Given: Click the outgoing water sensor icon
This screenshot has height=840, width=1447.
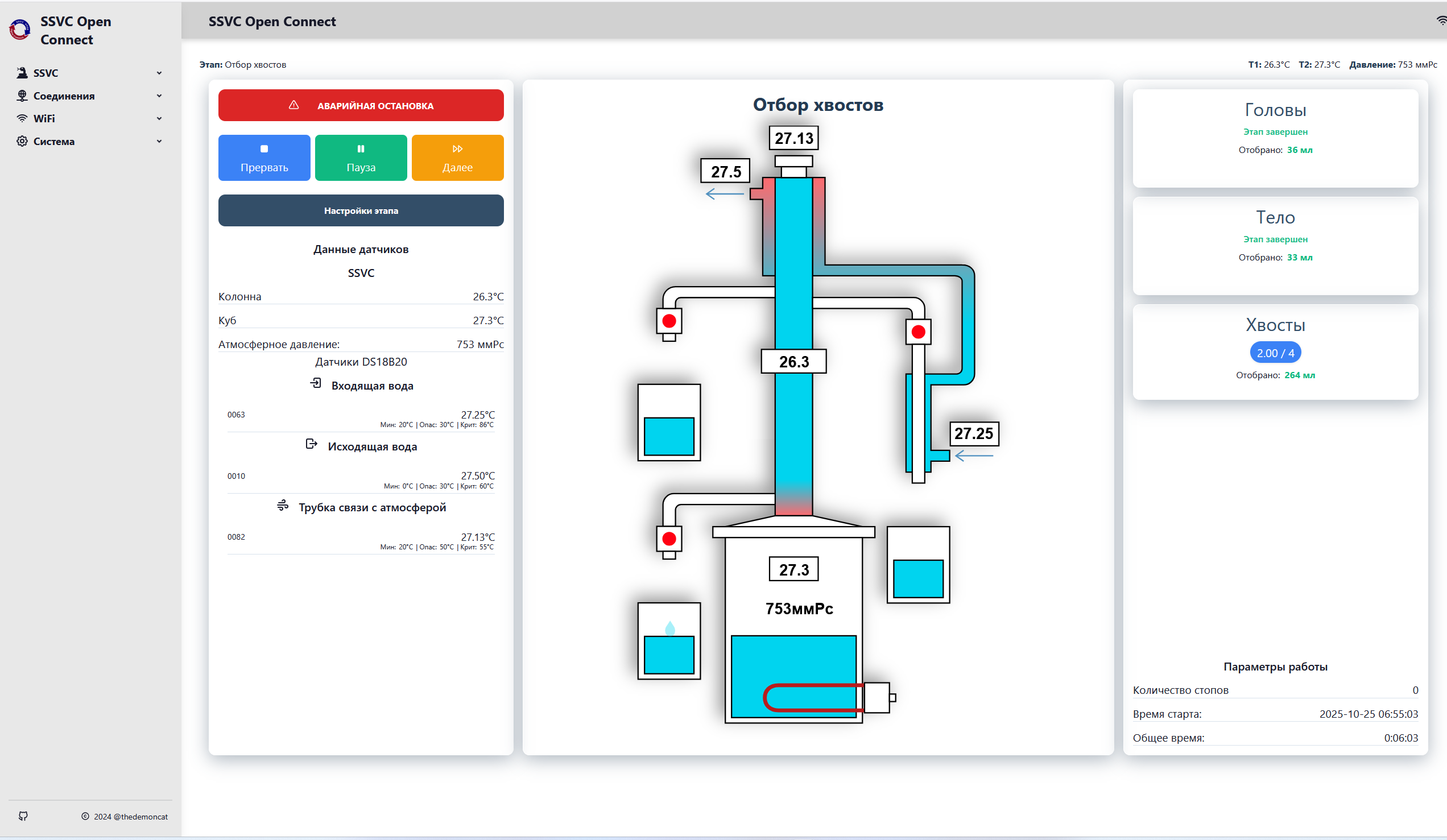Looking at the screenshot, I should coord(311,444).
